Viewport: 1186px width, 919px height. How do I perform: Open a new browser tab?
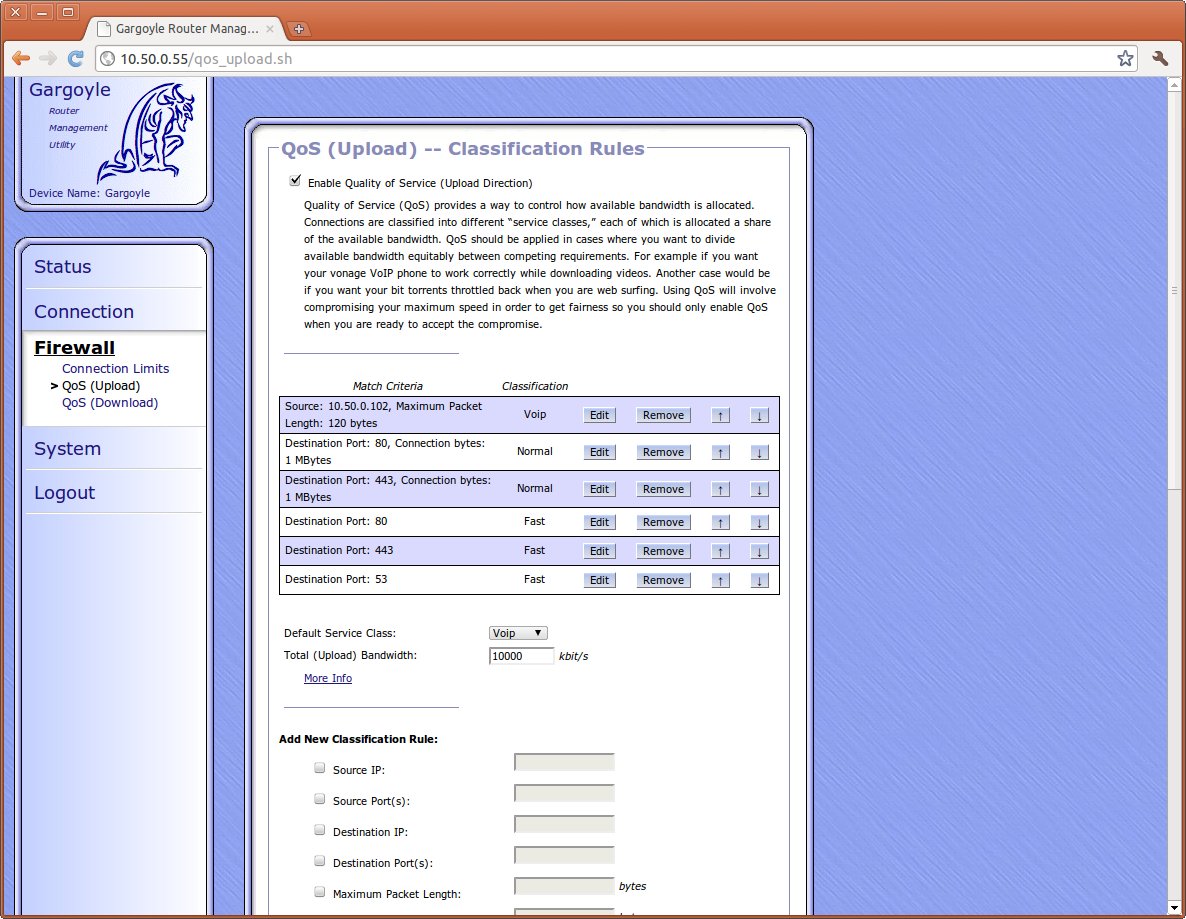299,29
